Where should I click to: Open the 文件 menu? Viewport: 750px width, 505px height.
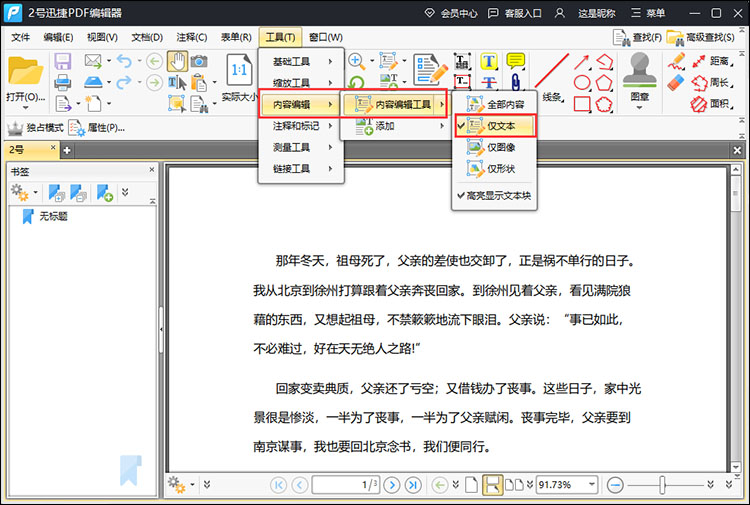pos(21,37)
